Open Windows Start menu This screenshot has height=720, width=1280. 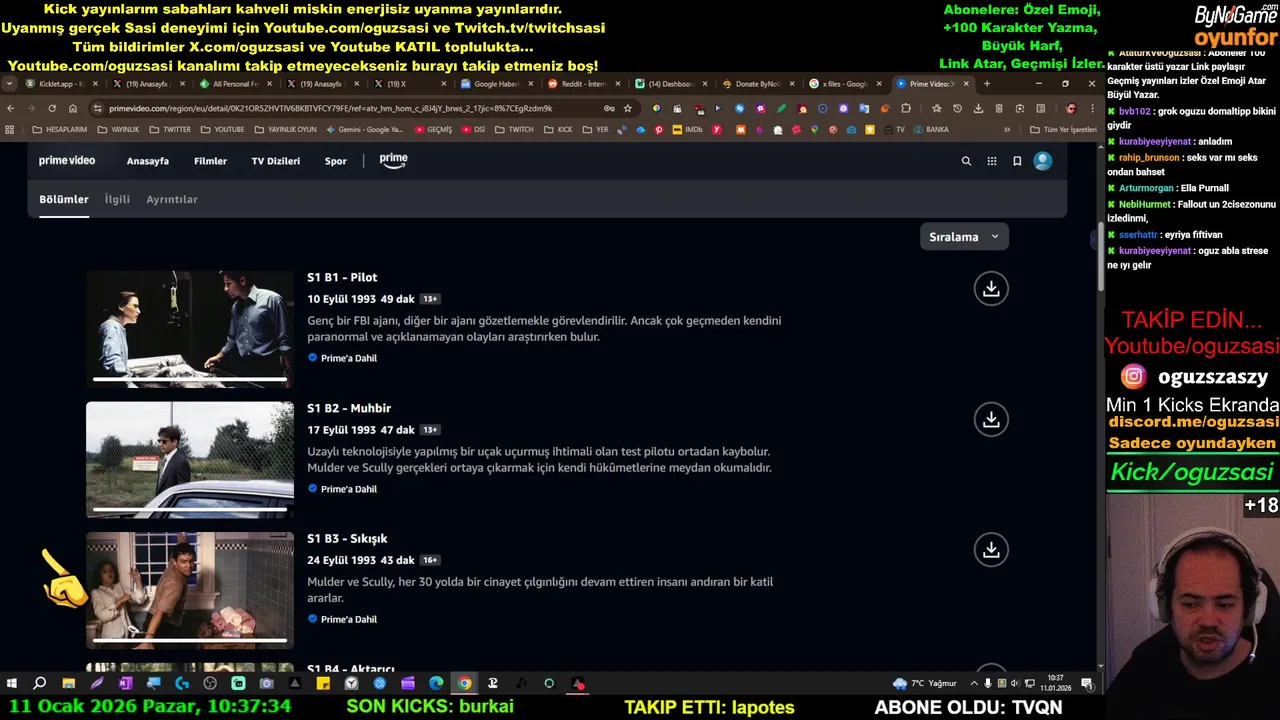pos(12,684)
